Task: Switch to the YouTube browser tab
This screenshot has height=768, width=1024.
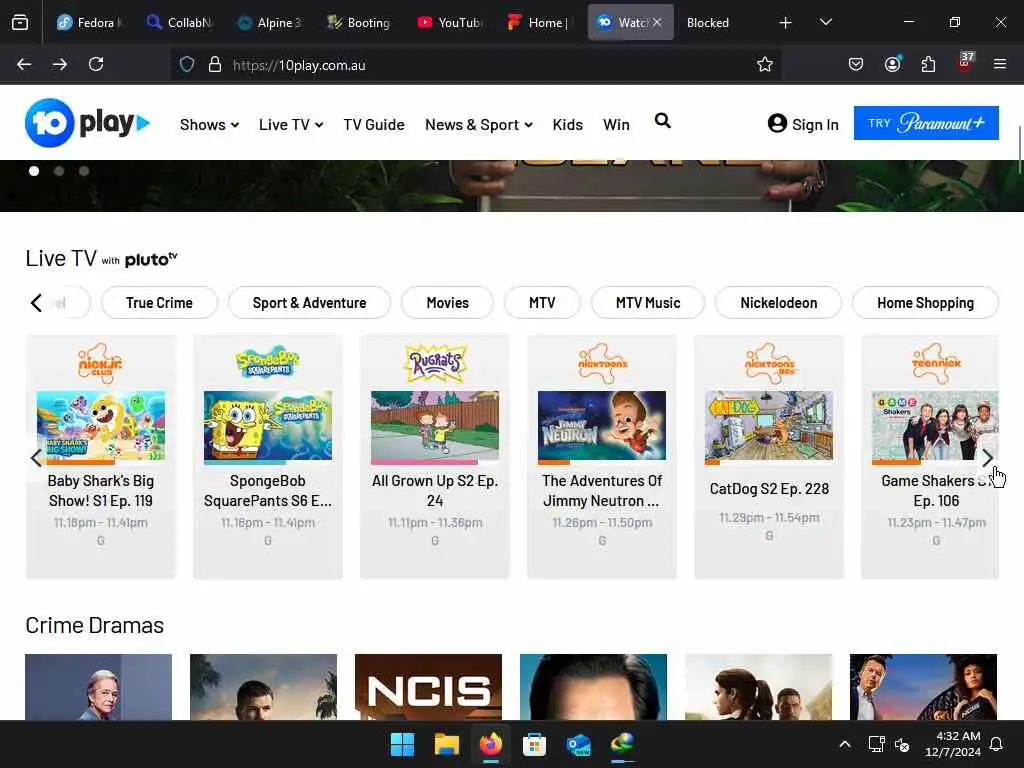Action: [x=449, y=23]
